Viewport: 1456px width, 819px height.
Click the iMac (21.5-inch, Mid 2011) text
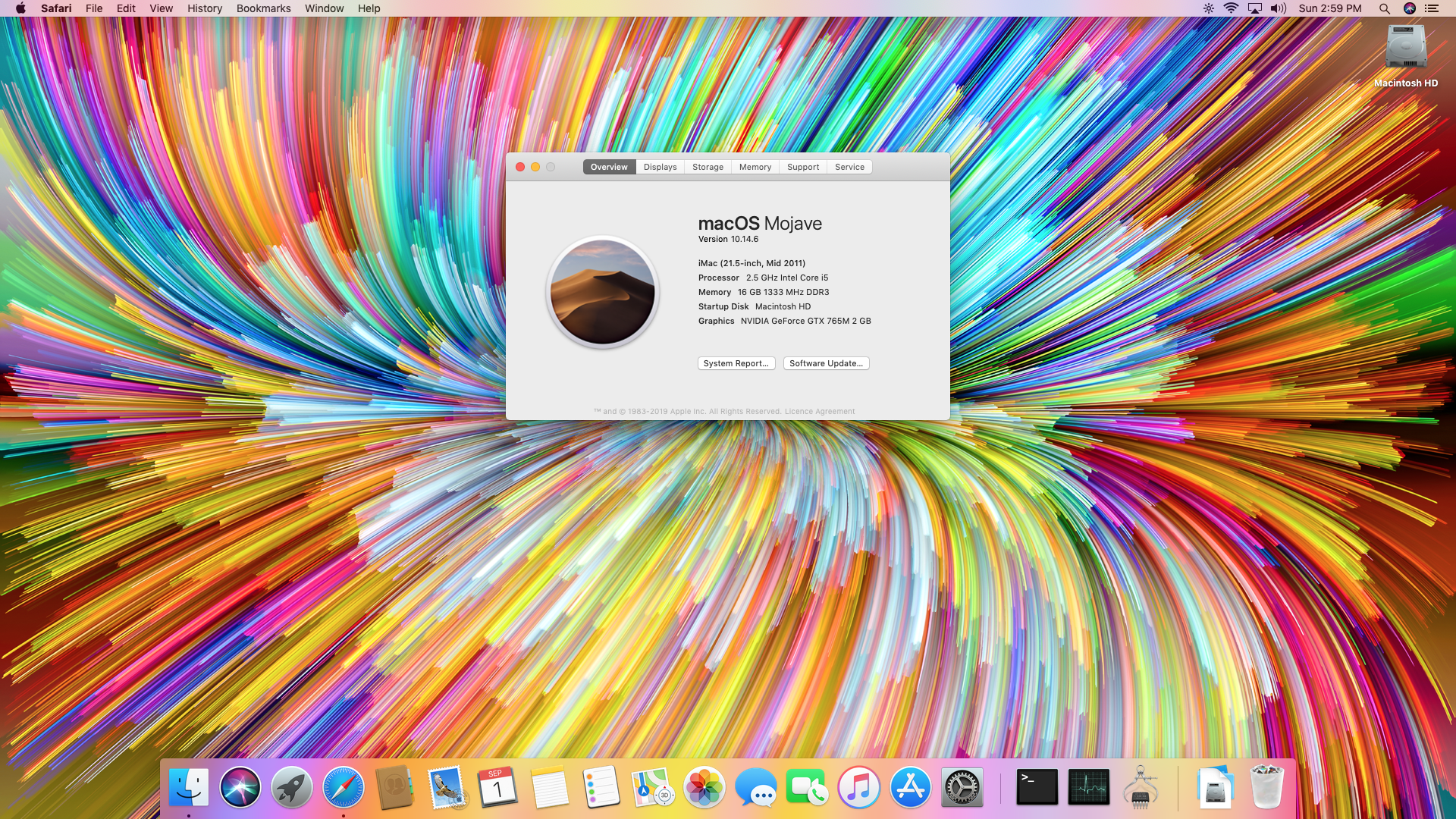pyautogui.click(x=752, y=263)
